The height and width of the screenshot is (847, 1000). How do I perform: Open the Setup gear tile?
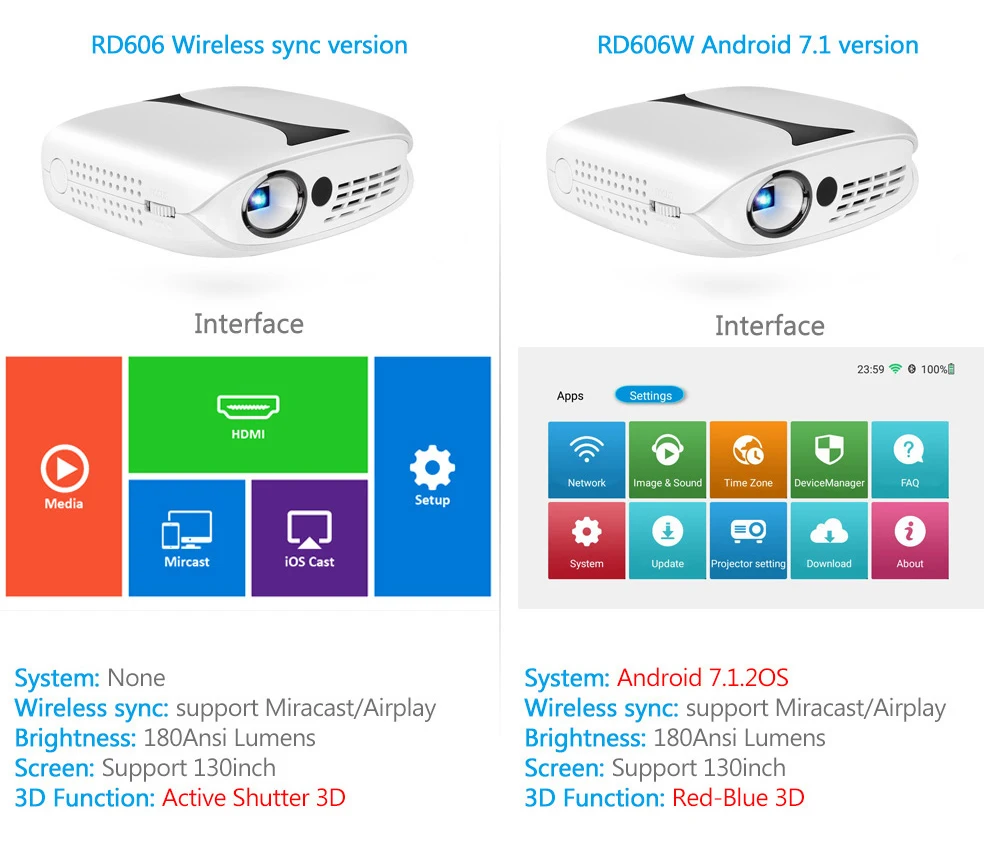432,476
